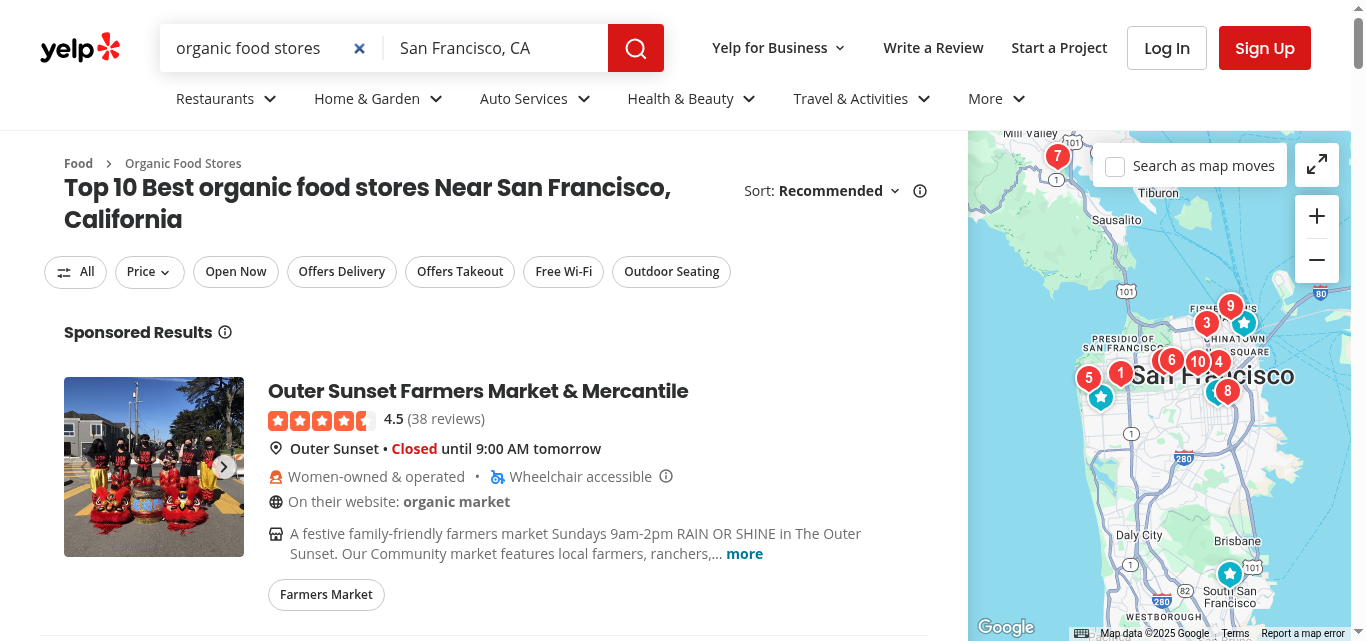This screenshot has height=641, width=1366.
Task: Expand the Restaurants category menu
Action: (226, 99)
